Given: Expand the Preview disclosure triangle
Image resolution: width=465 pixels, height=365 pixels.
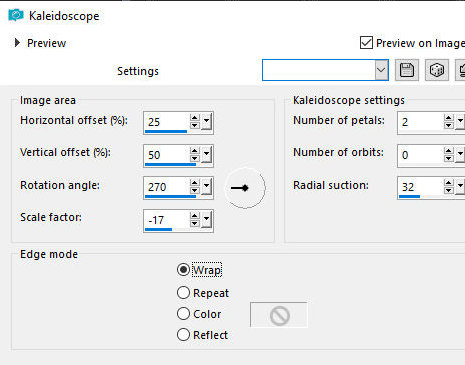Looking at the screenshot, I should [17, 43].
